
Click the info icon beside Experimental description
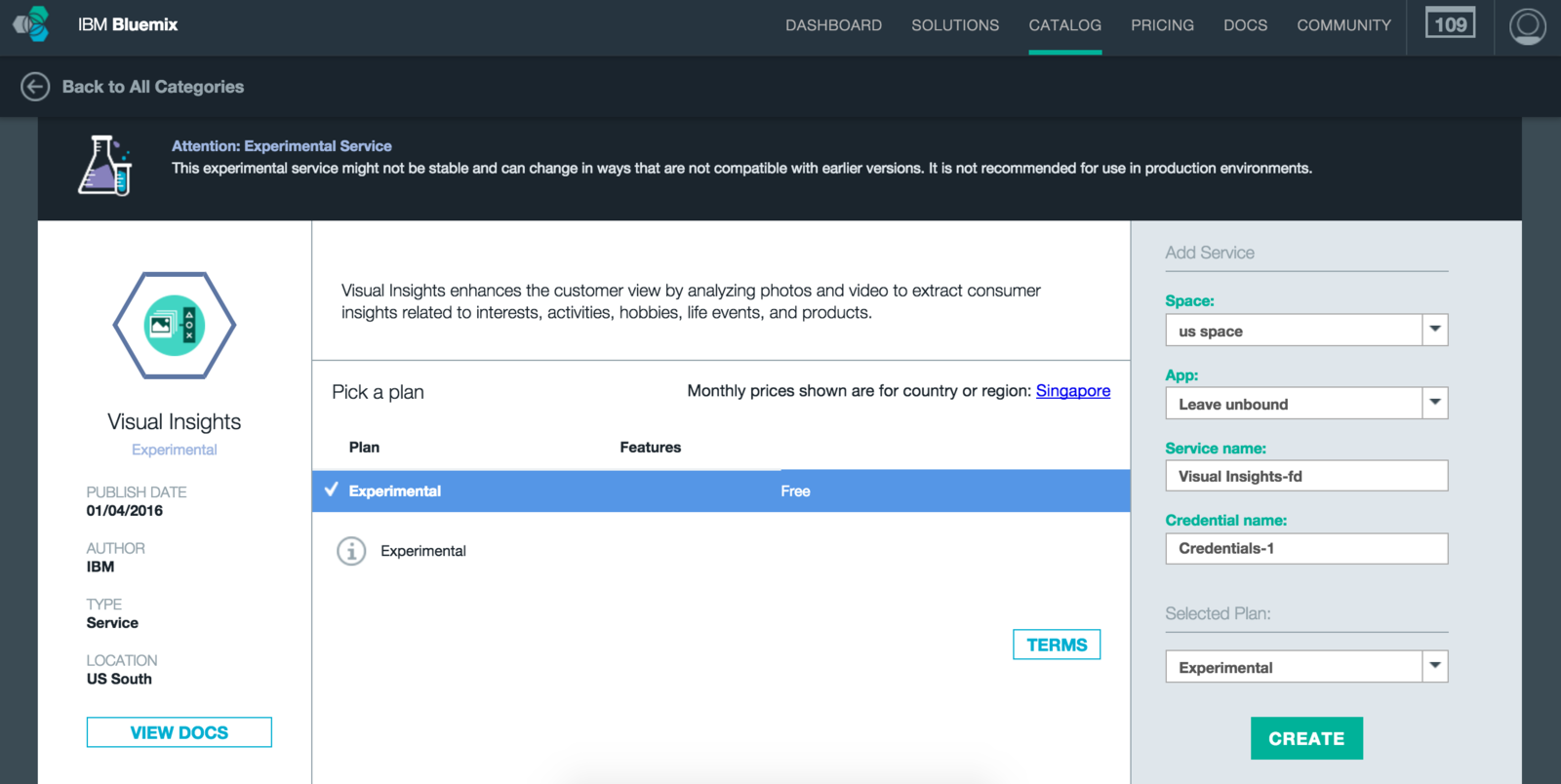point(351,551)
